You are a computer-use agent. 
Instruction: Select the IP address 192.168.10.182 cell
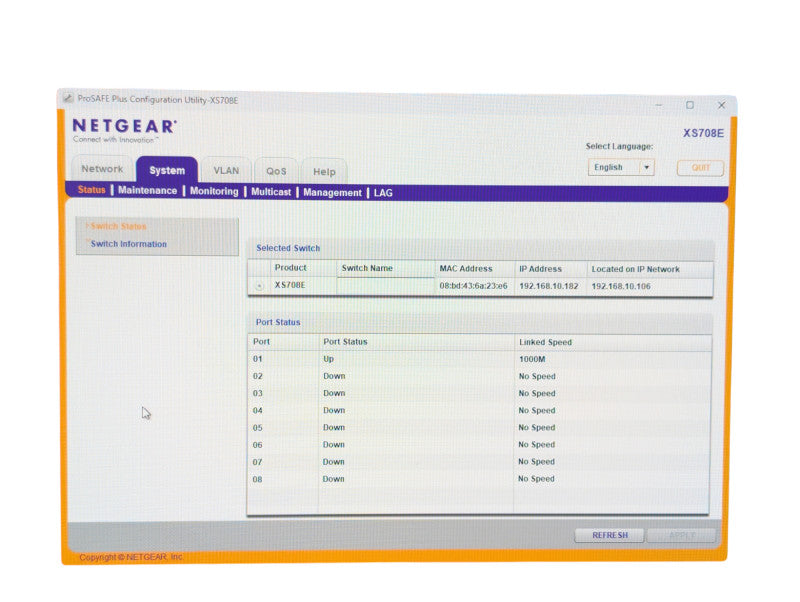(548, 286)
